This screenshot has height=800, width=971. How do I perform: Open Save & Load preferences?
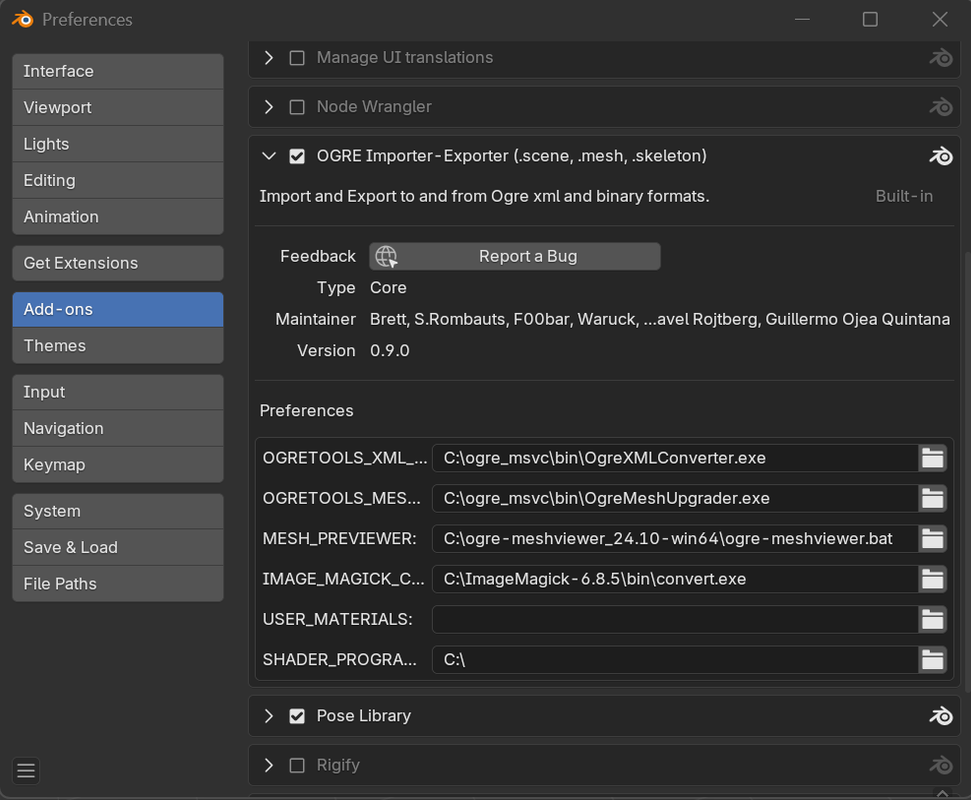click(118, 547)
